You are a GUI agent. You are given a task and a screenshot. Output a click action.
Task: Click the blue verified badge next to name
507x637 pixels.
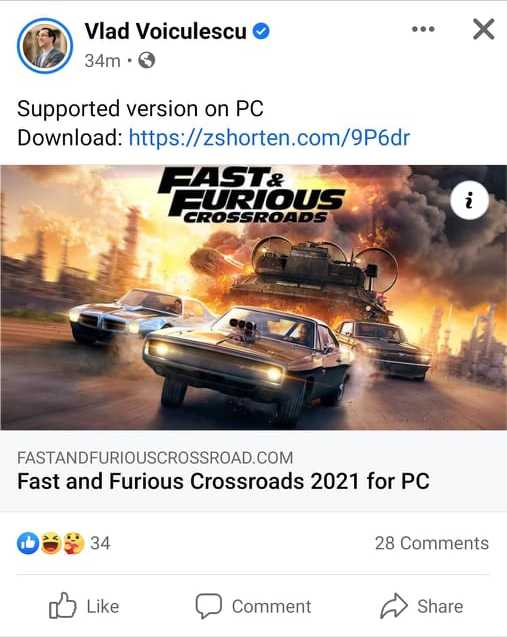pos(261,31)
